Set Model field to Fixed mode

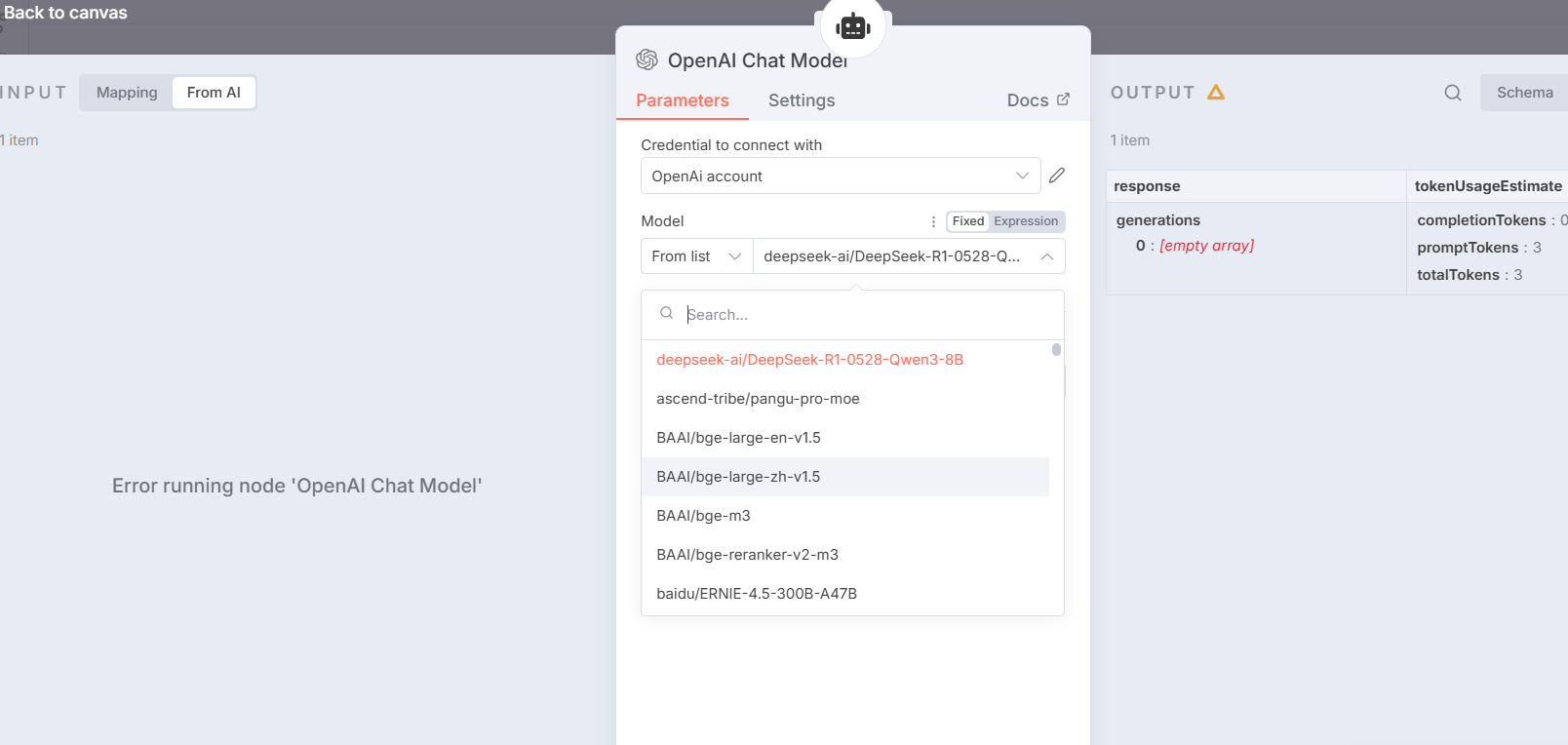pyautogui.click(x=968, y=221)
